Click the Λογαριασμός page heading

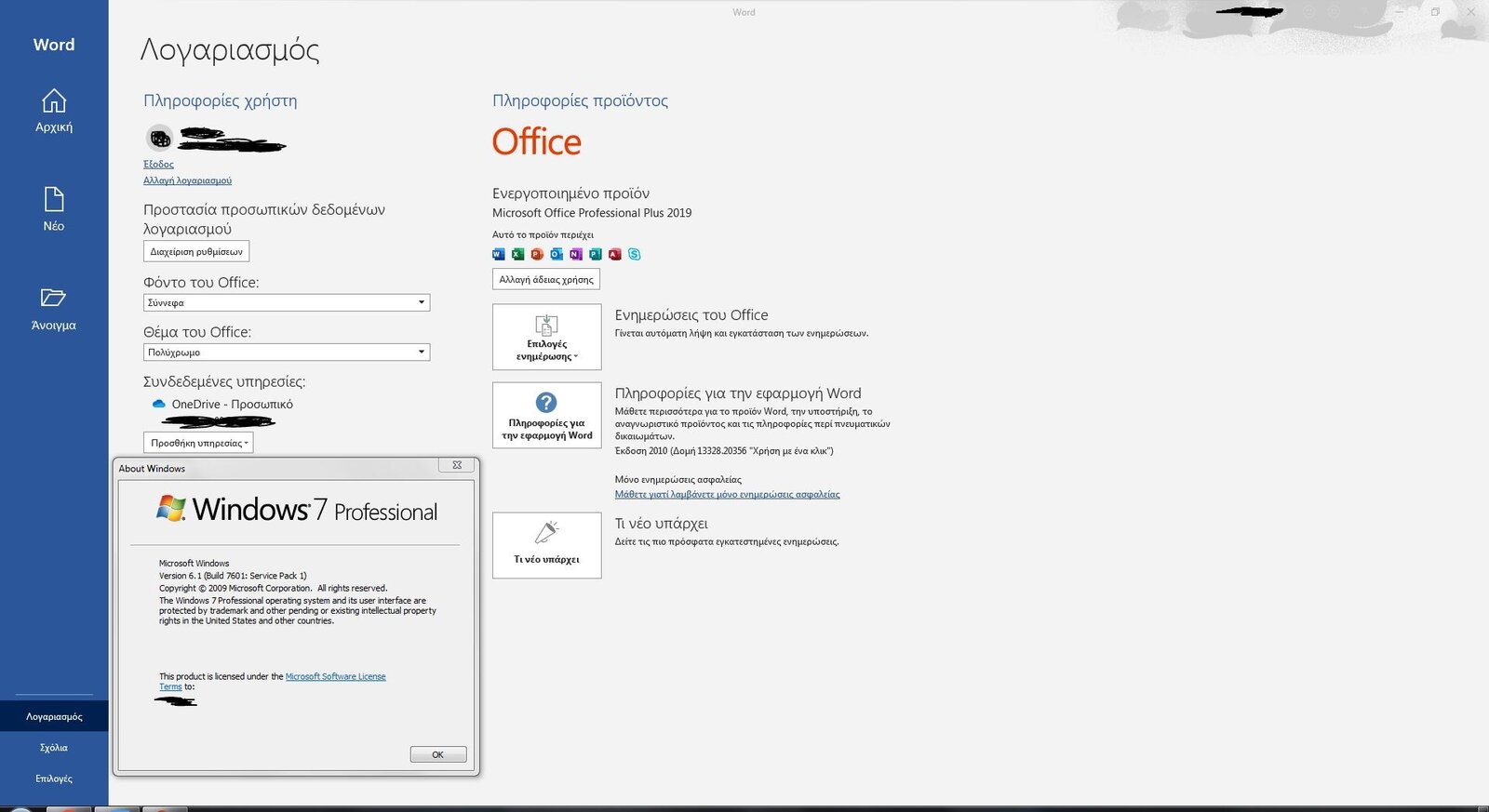[230, 50]
